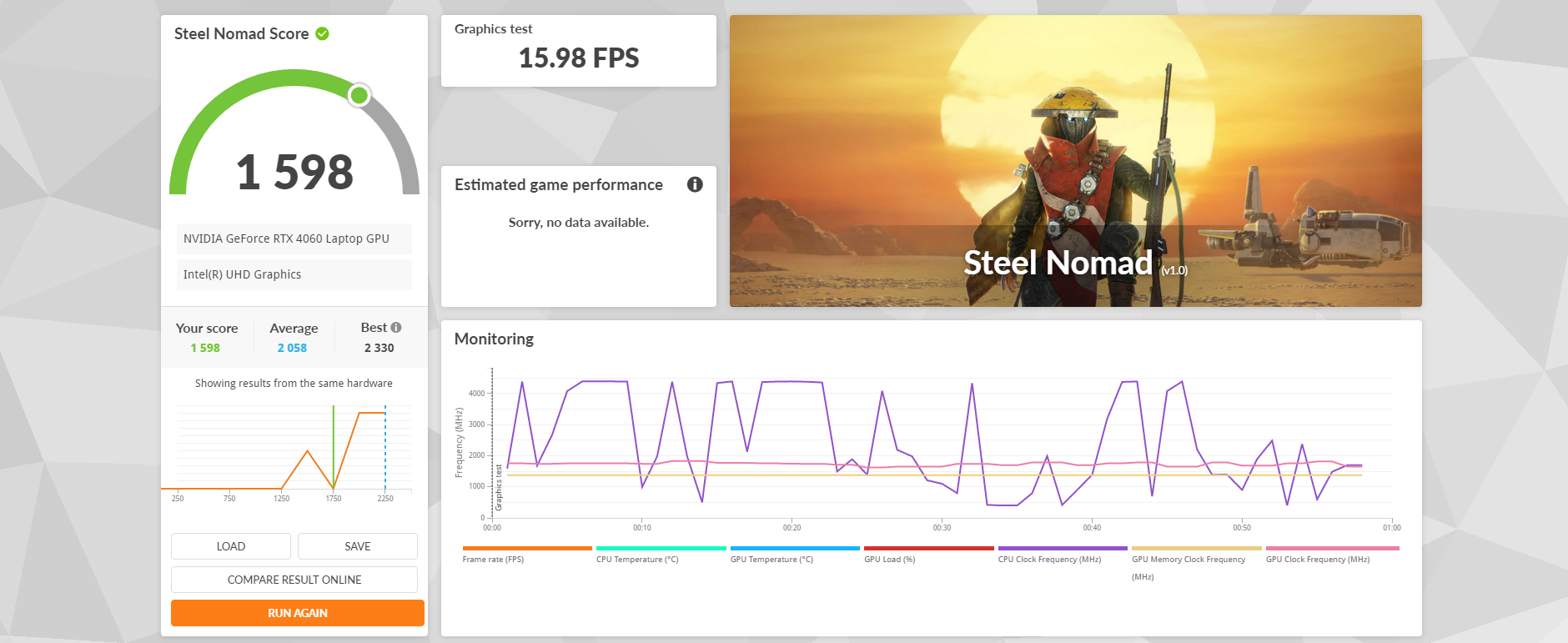Click the purple CPU Clock Frequency color bar
Image resolution: width=1568 pixels, height=643 pixels.
(1063, 548)
